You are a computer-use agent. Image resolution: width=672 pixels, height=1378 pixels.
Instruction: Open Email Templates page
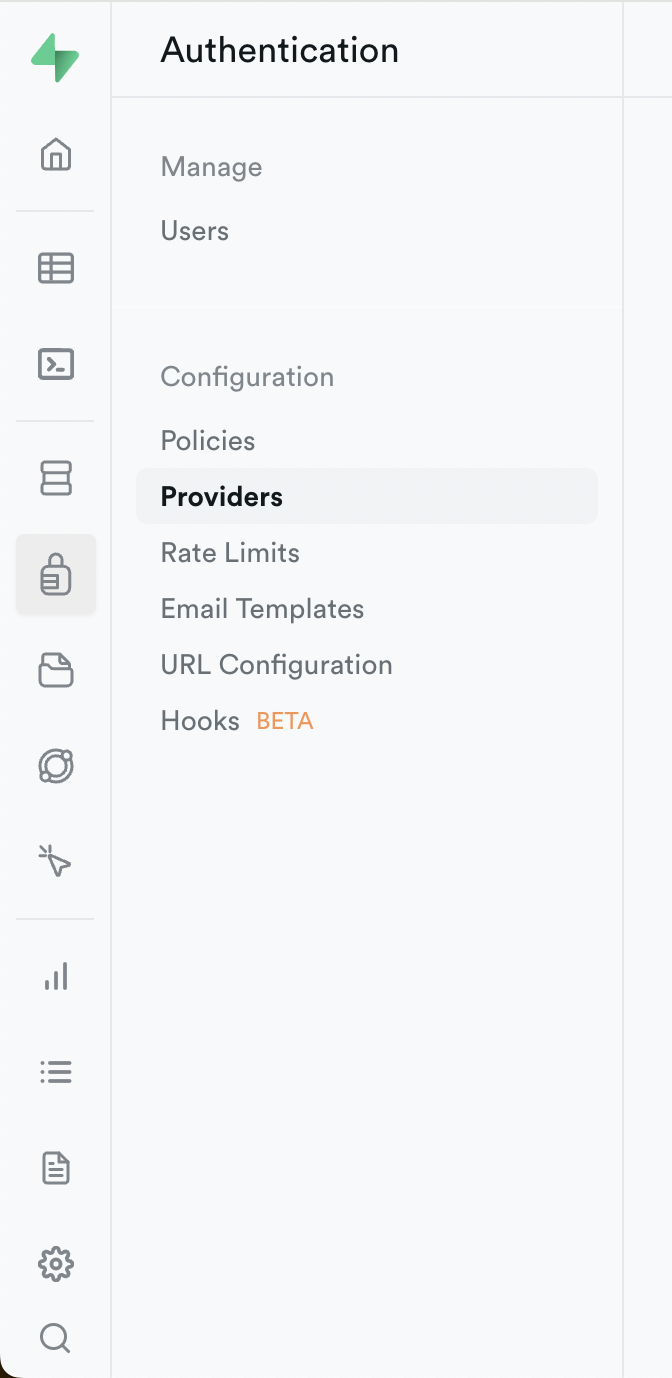pyautogui.click(x=262, y=609)
